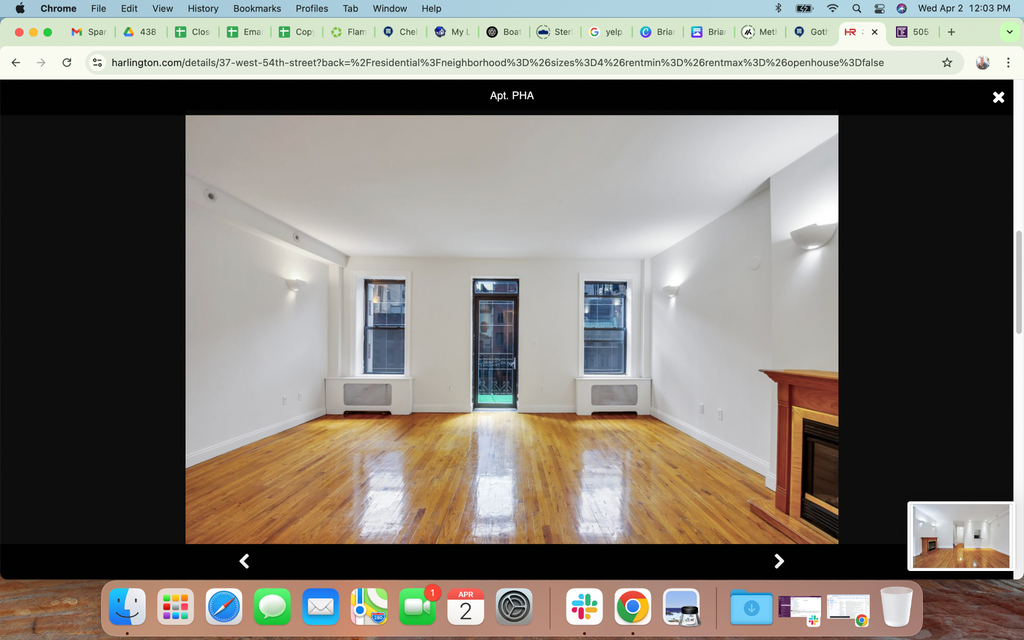Open Finder from the Dock
The width and height of the screenshot is (1024, 640).
click(x=127, y=607)
